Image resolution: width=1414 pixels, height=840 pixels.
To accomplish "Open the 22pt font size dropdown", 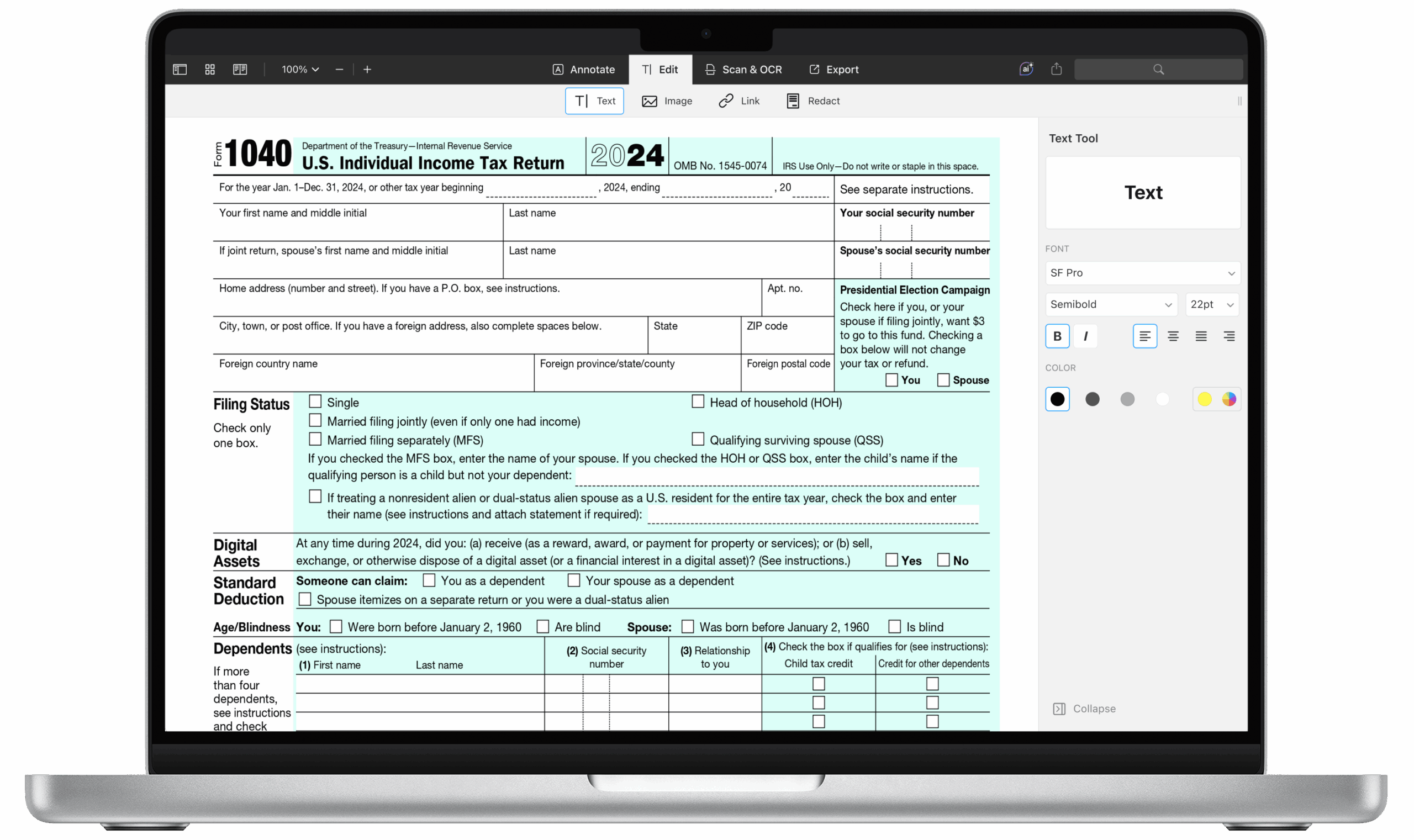I will pos(1211,304).
